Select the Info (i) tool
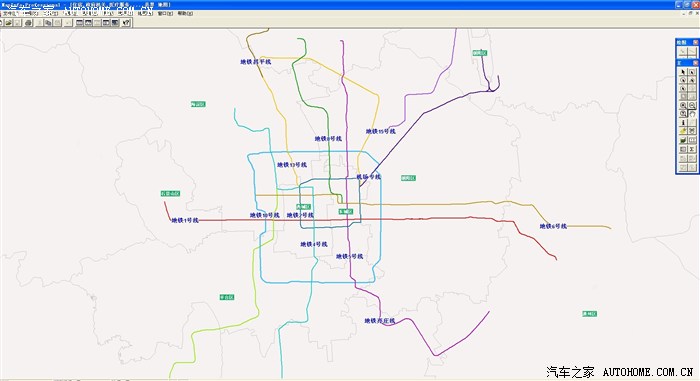Image resolution: width=700 pixels, height=381 pixels. coord(683,122)
